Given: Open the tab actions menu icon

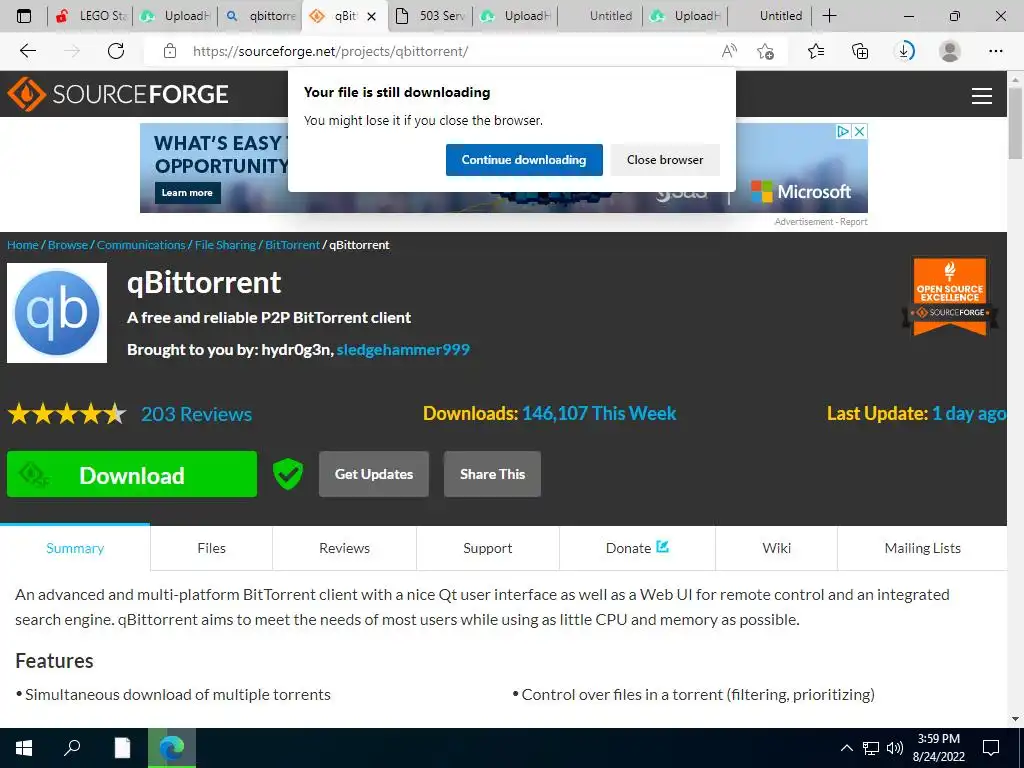Looking at the screenshot, I should coord(24,16).
